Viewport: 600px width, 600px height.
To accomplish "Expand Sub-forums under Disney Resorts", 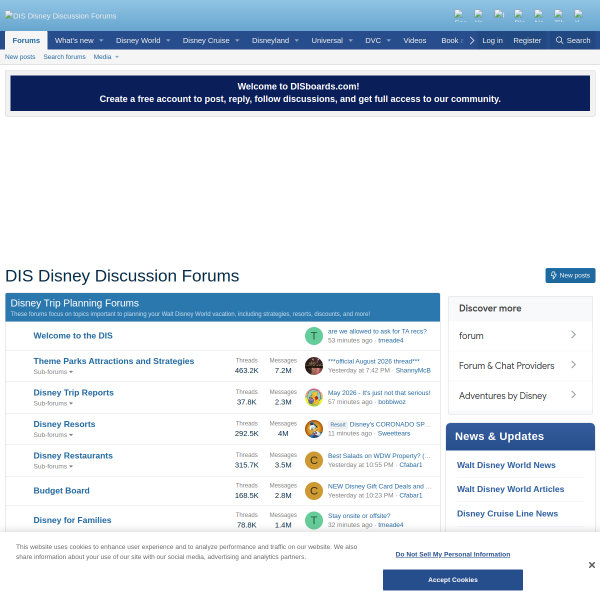I will click(x=53, y=435).
